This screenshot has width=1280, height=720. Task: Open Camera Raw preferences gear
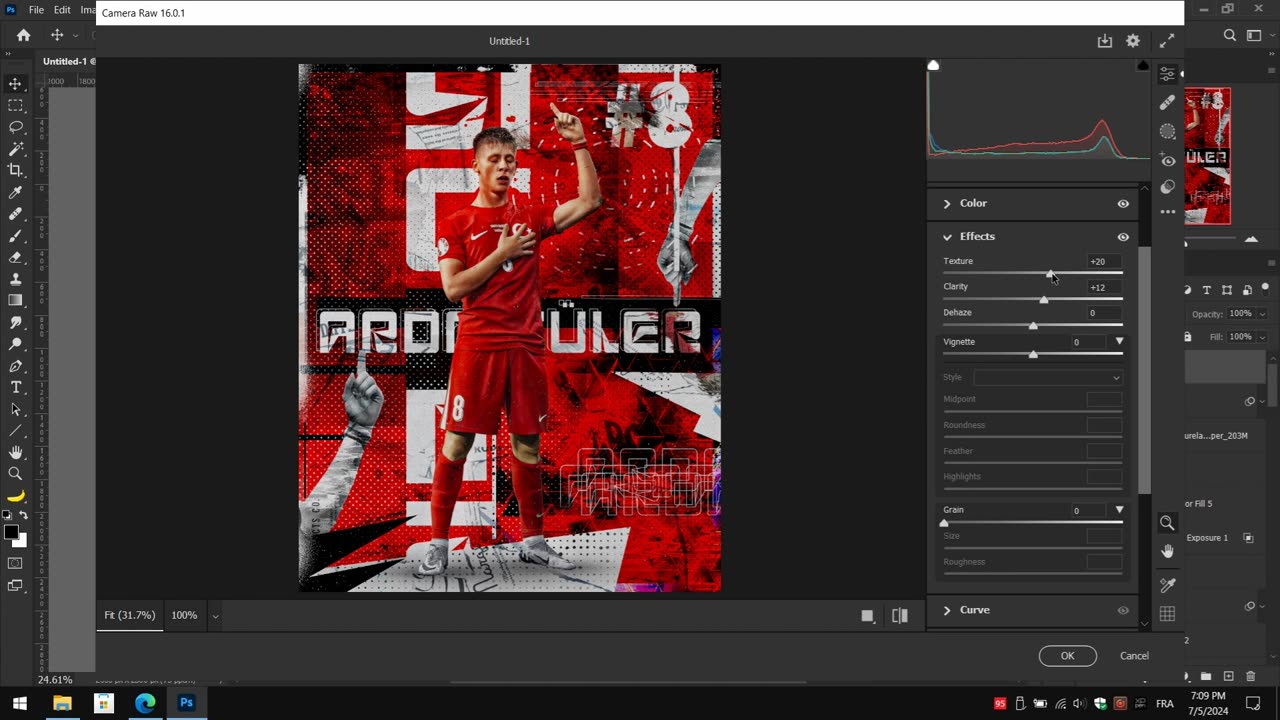(1133, 41)
